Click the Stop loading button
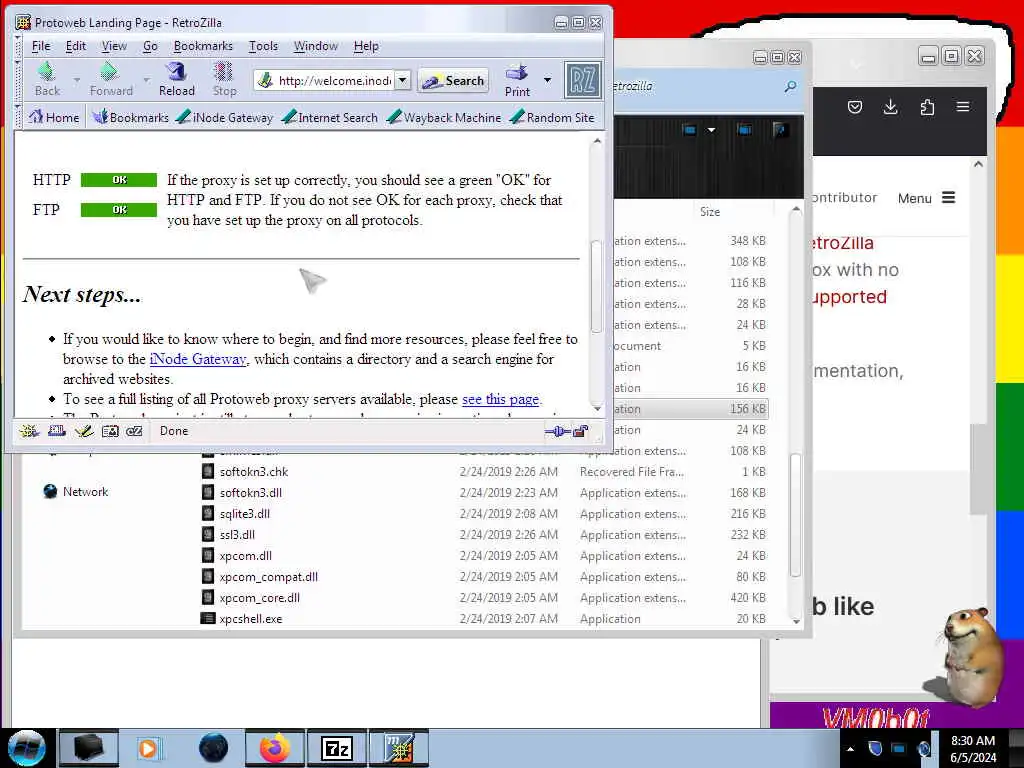The width and height of the screenshot is (1024, 768). click(224, 80)
